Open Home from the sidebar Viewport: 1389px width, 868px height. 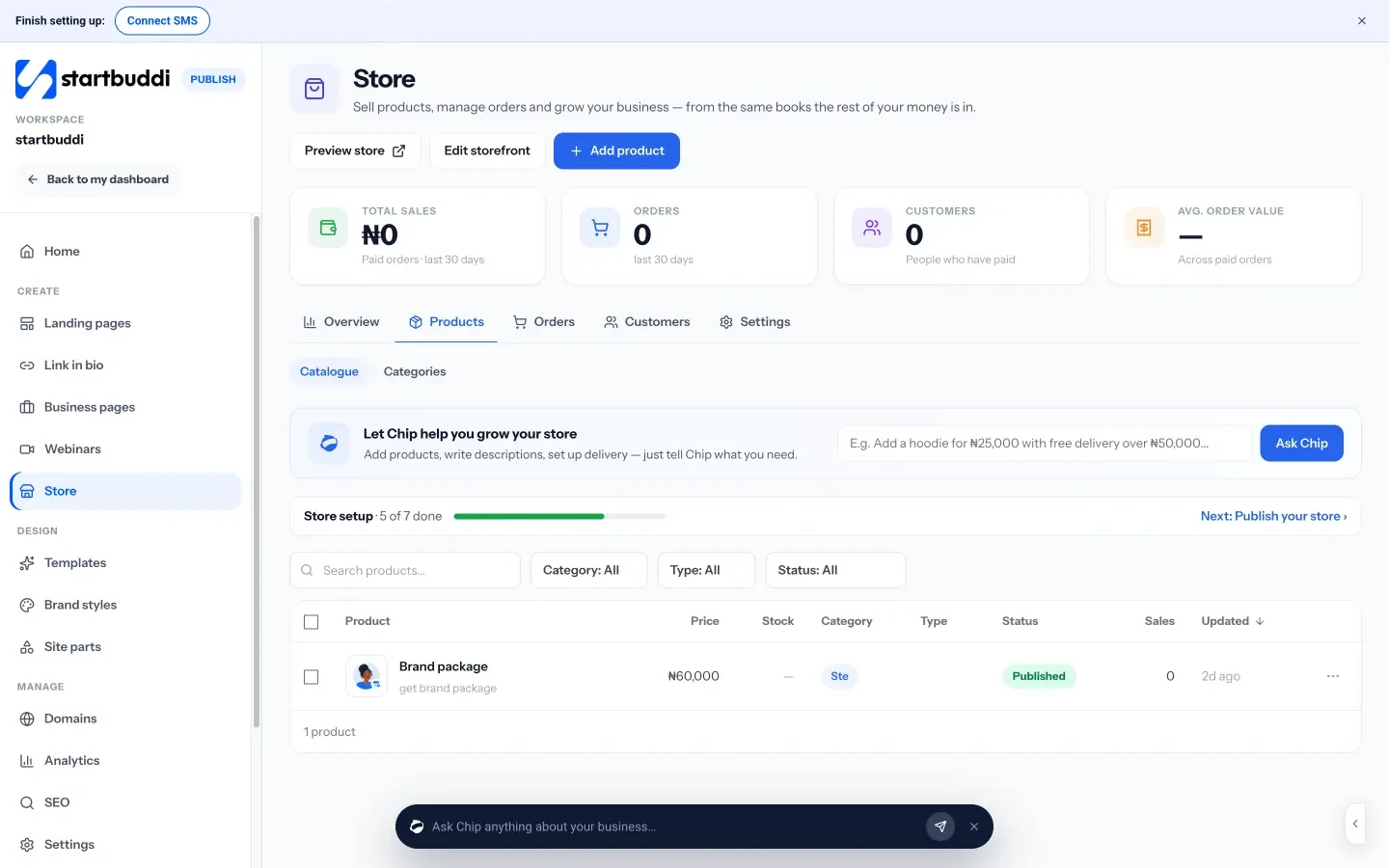click(125, 252)
